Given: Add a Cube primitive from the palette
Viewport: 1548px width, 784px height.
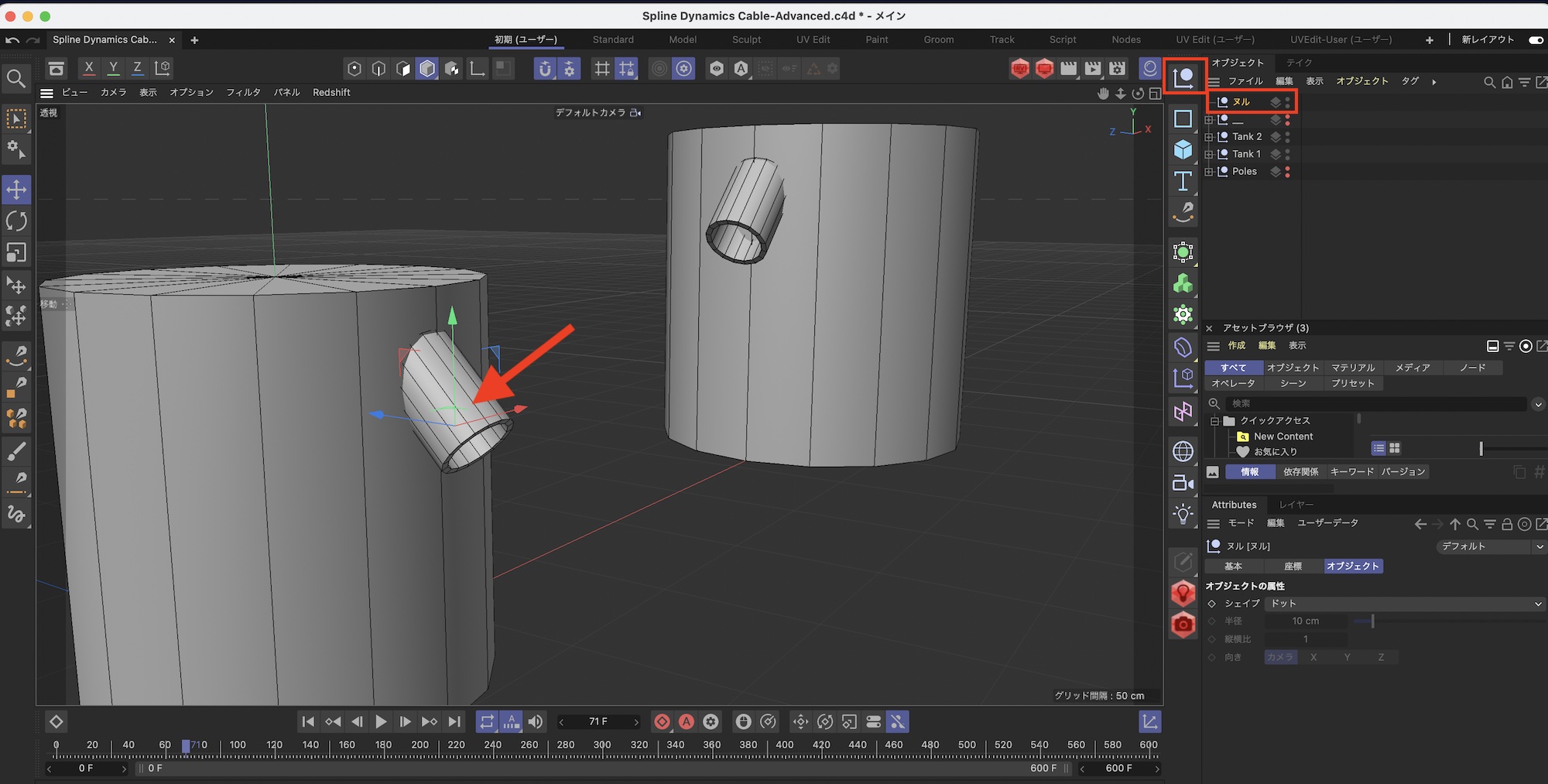Looking at the screenshot, I should coord(1183,149).
